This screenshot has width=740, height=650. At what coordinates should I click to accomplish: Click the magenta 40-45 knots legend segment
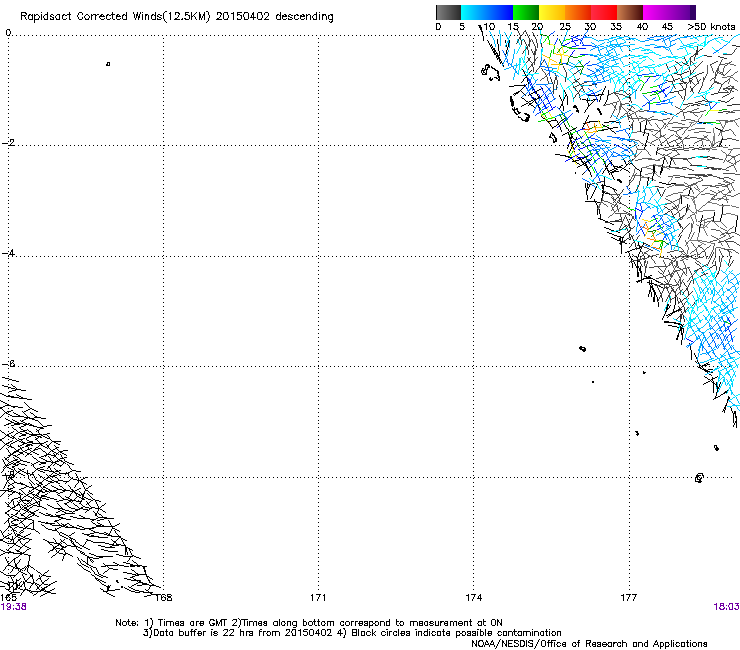[x=656, y=12]
